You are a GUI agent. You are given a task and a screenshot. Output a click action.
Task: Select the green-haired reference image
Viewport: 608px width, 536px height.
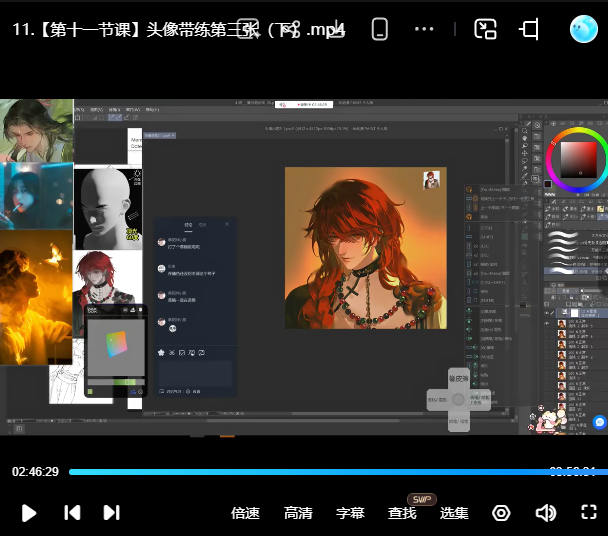pyautogui.click(x=36, y=130)
